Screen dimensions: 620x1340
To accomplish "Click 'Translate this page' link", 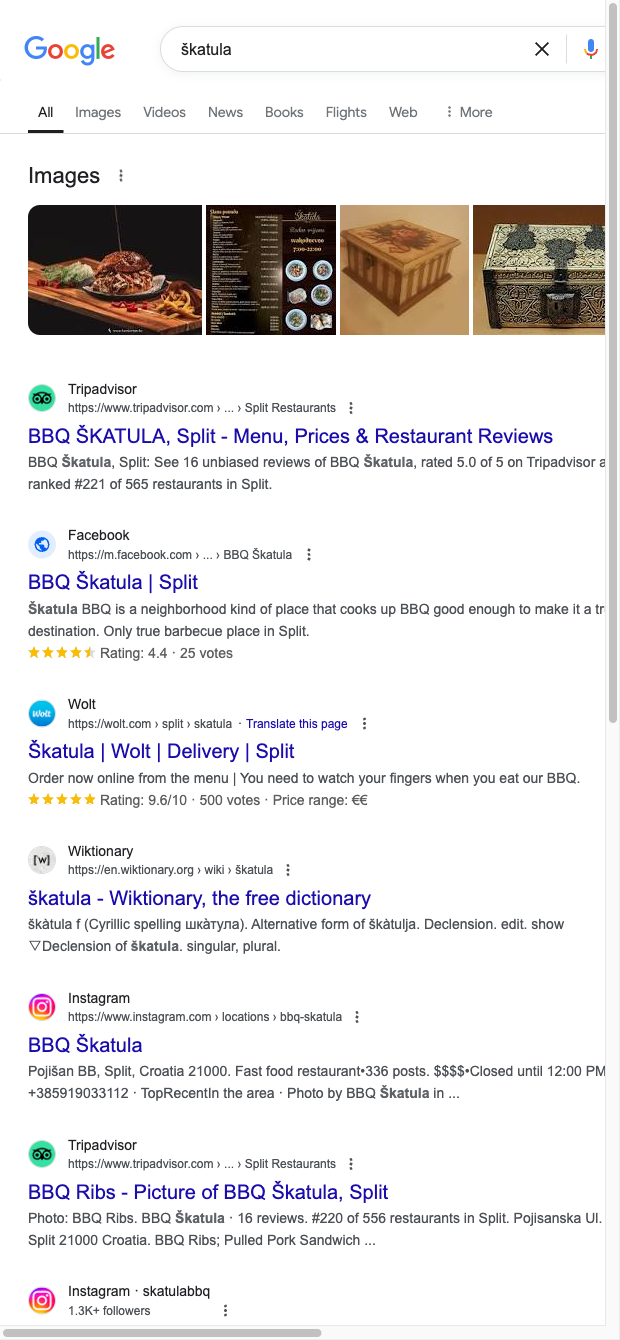I will coord(297,724).
